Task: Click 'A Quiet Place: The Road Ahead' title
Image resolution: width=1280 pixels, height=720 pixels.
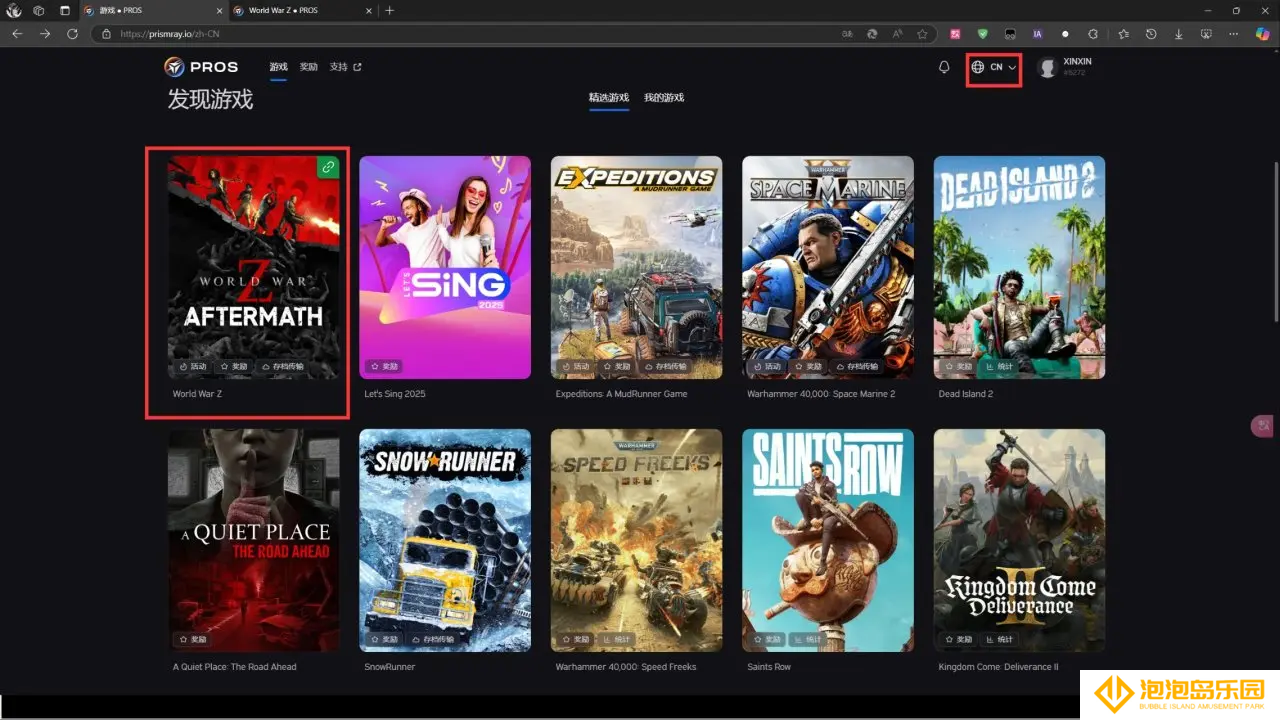Action: tap(235, 667)
